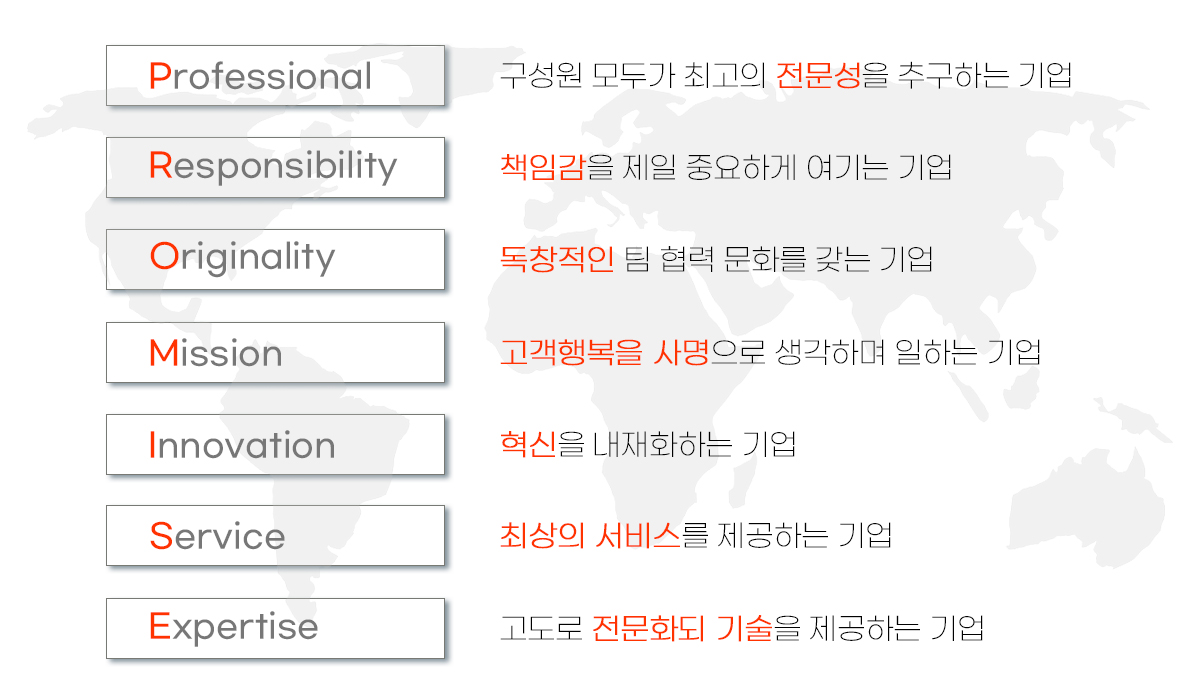The image size is (1200, 700).
Task: Click the red letter S in Service
Action: (x=160, y=535)
